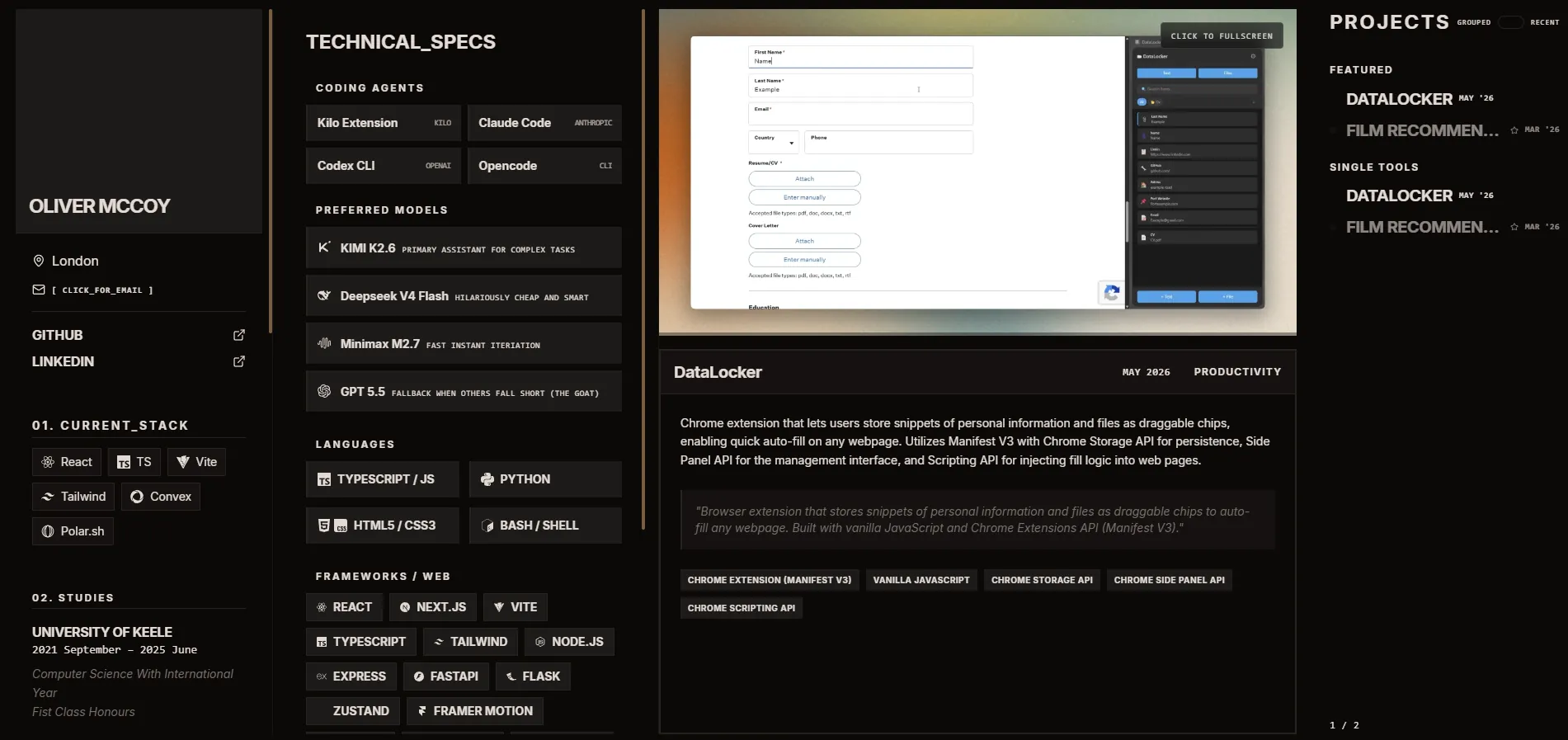Click the Polar.sh logo icon
Image resolution: width=1568 pixels, height=740 pixels.
(x=48, y=531)
